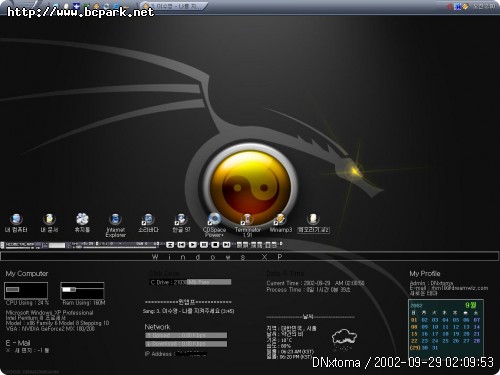Click the Current Time line
The image size is (500, 375).
(x=315, y=283)
